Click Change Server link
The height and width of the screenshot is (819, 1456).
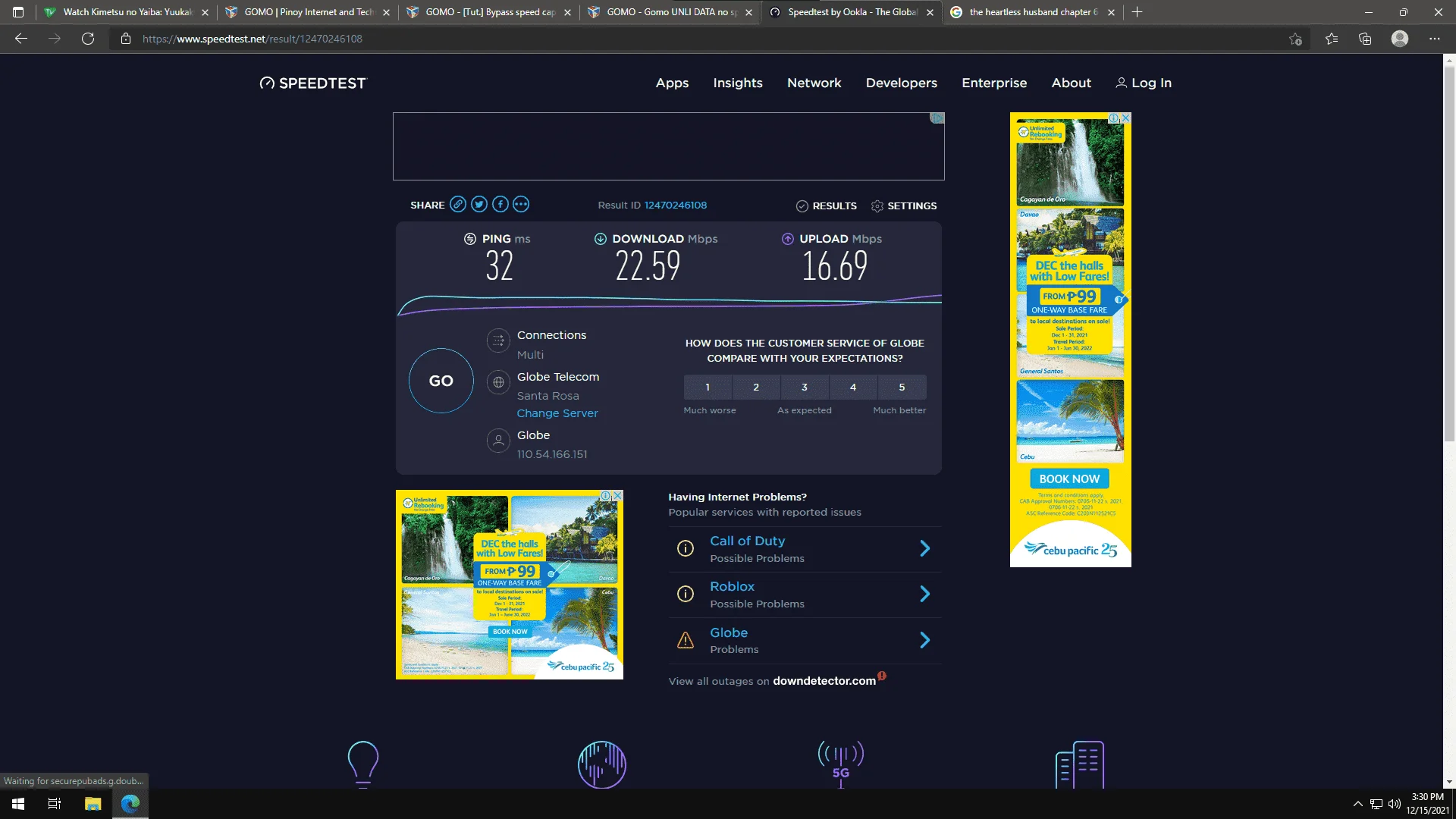click(557, 413)
